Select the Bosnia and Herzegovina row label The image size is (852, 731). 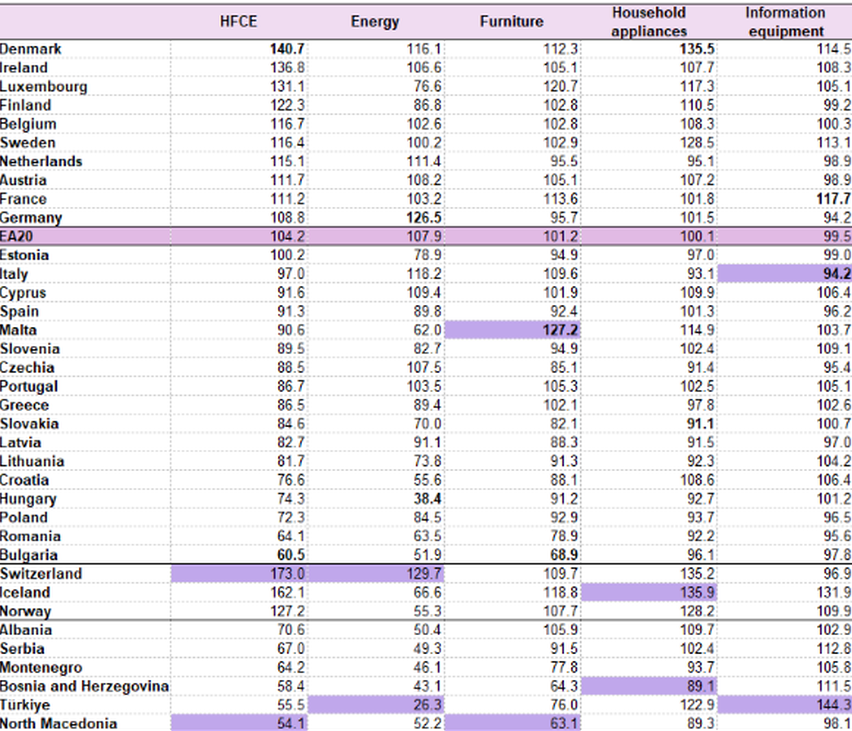[84, 686]
